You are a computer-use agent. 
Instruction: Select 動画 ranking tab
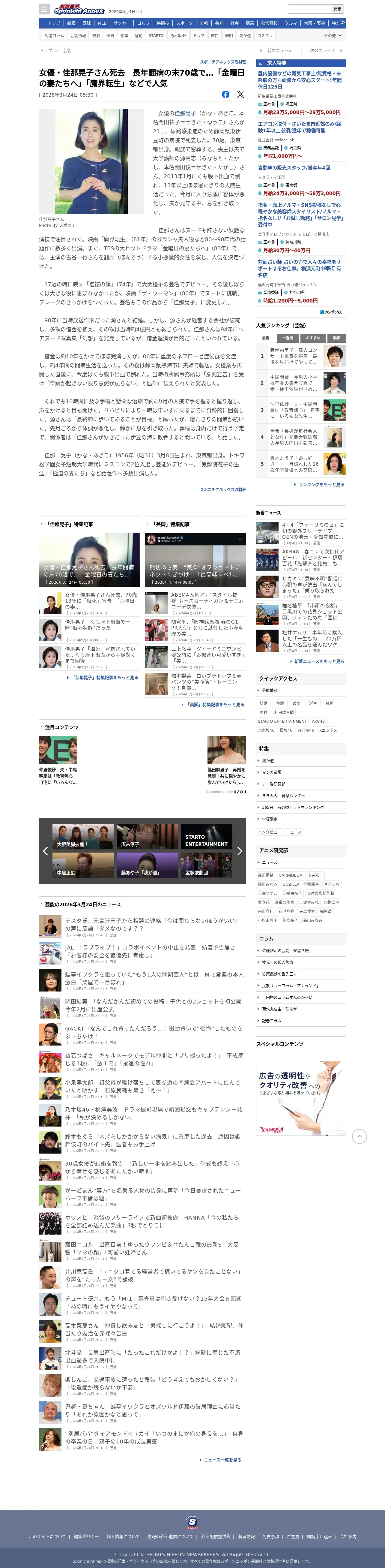[x=336, y=338]
